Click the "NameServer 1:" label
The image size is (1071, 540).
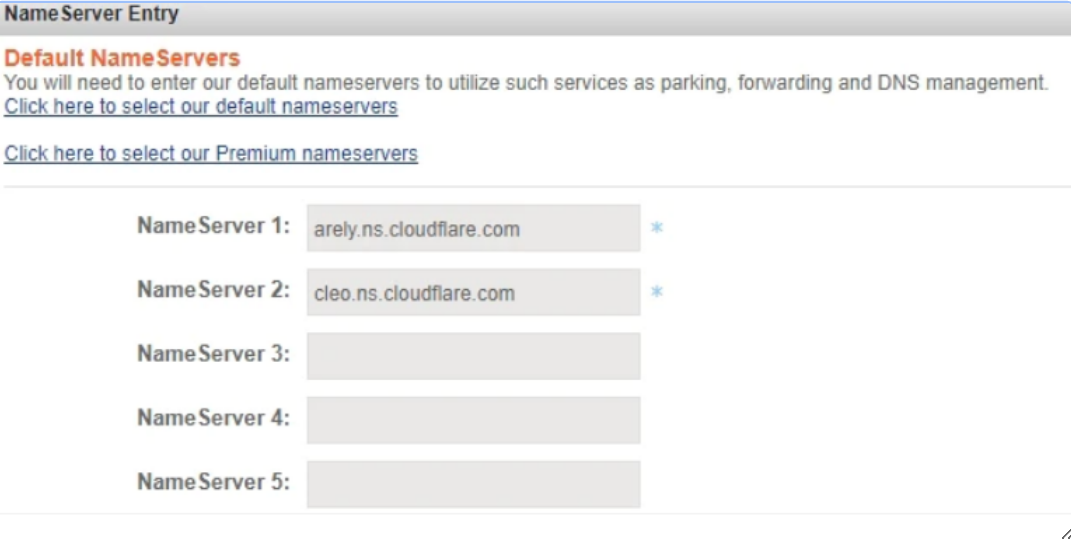213,226
